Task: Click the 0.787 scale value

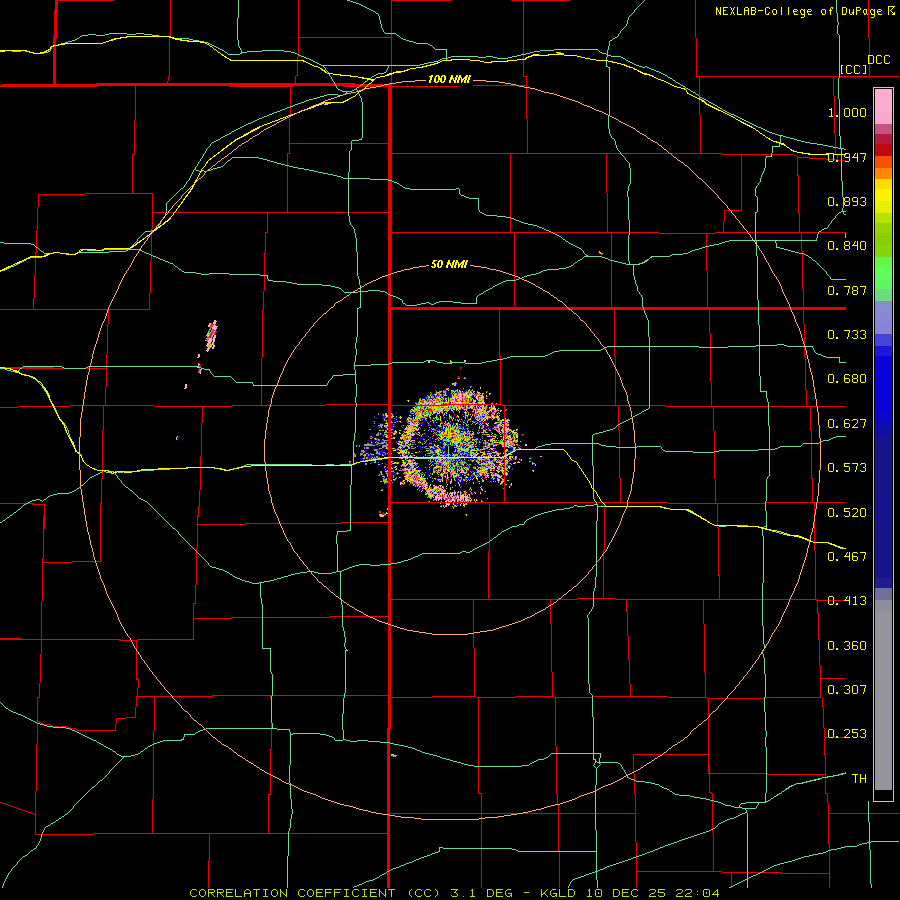Action: click(847, 290)
